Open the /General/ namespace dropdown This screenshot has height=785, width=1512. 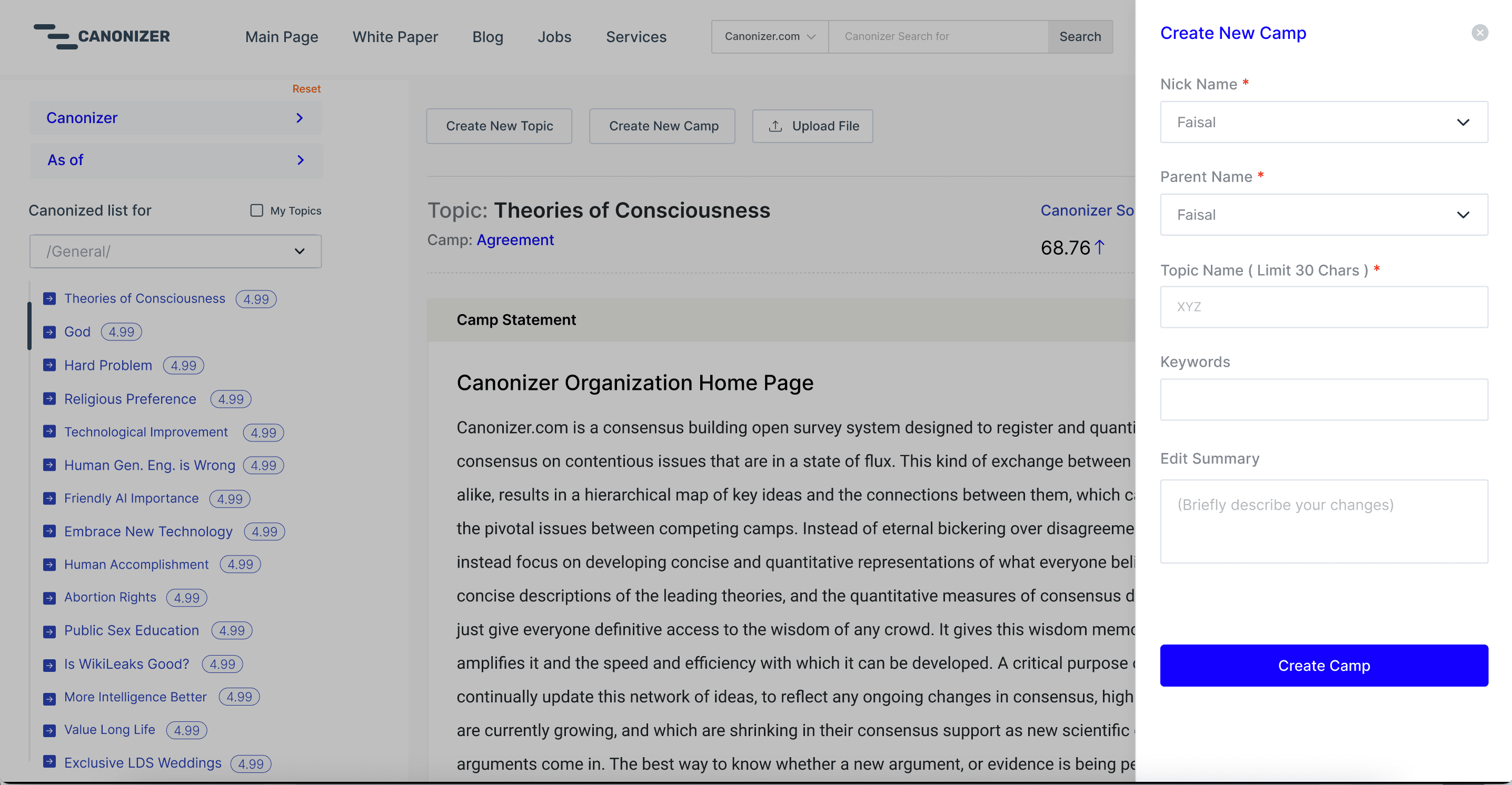[175, 251]
